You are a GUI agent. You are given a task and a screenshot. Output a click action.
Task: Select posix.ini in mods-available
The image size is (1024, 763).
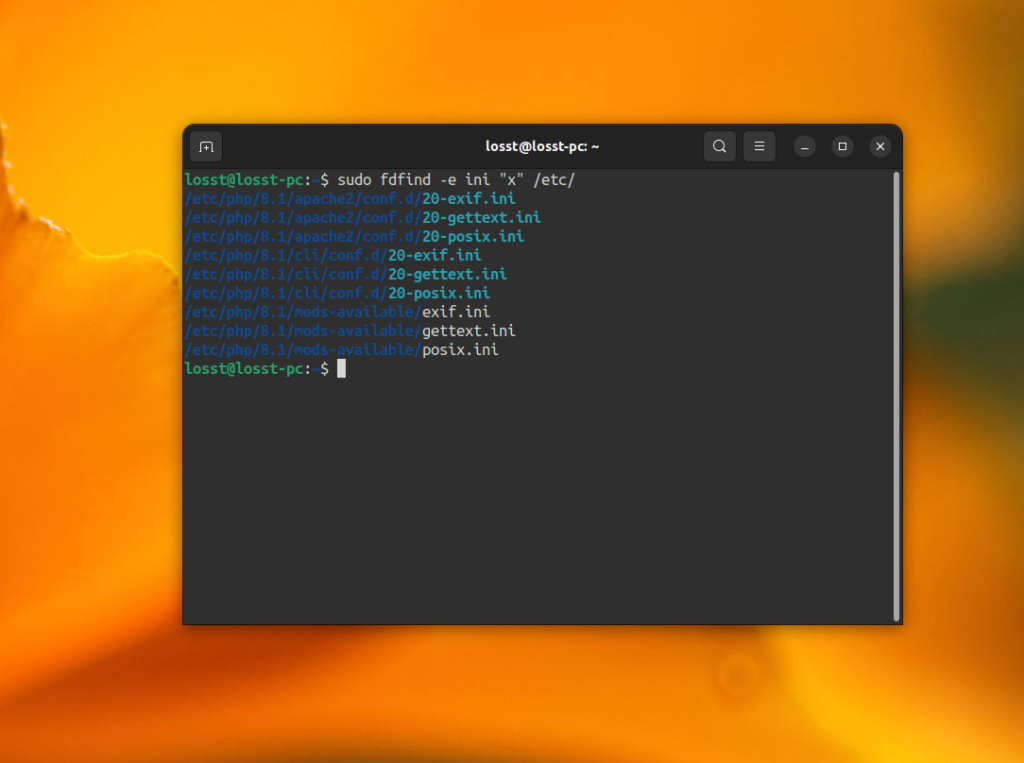point(341,350)
